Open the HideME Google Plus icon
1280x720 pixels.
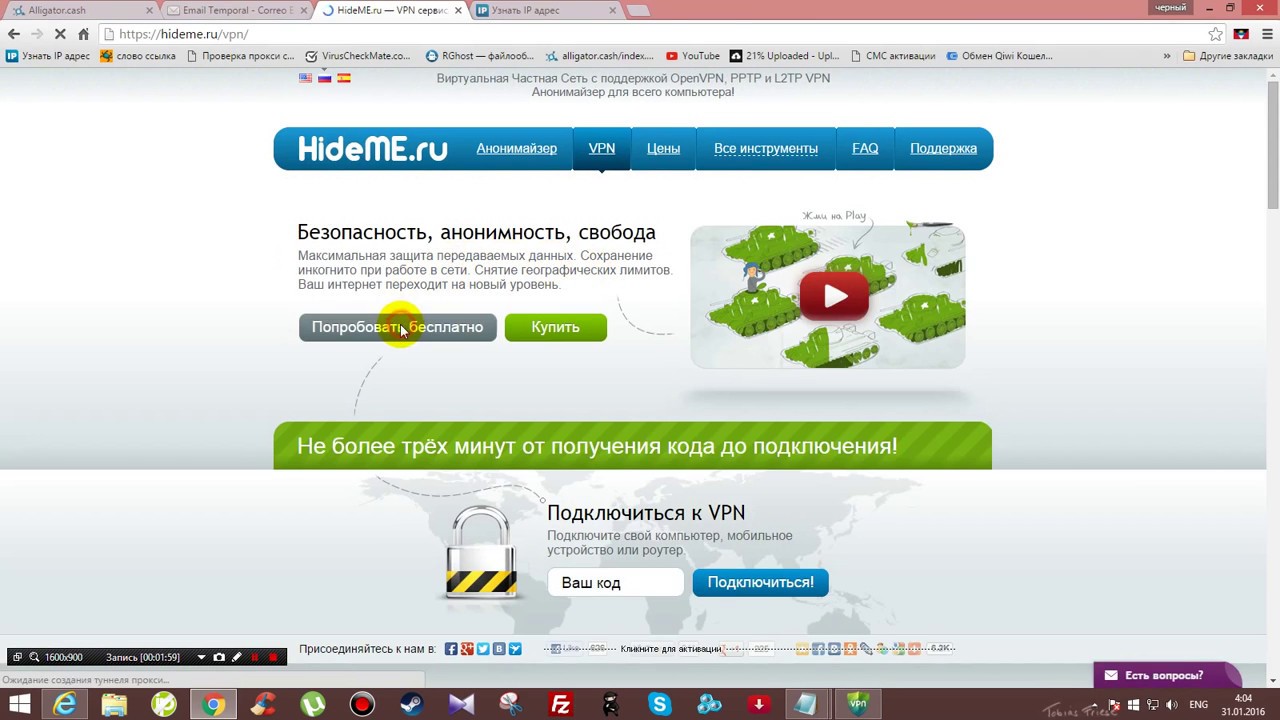(x=467, y=649)
